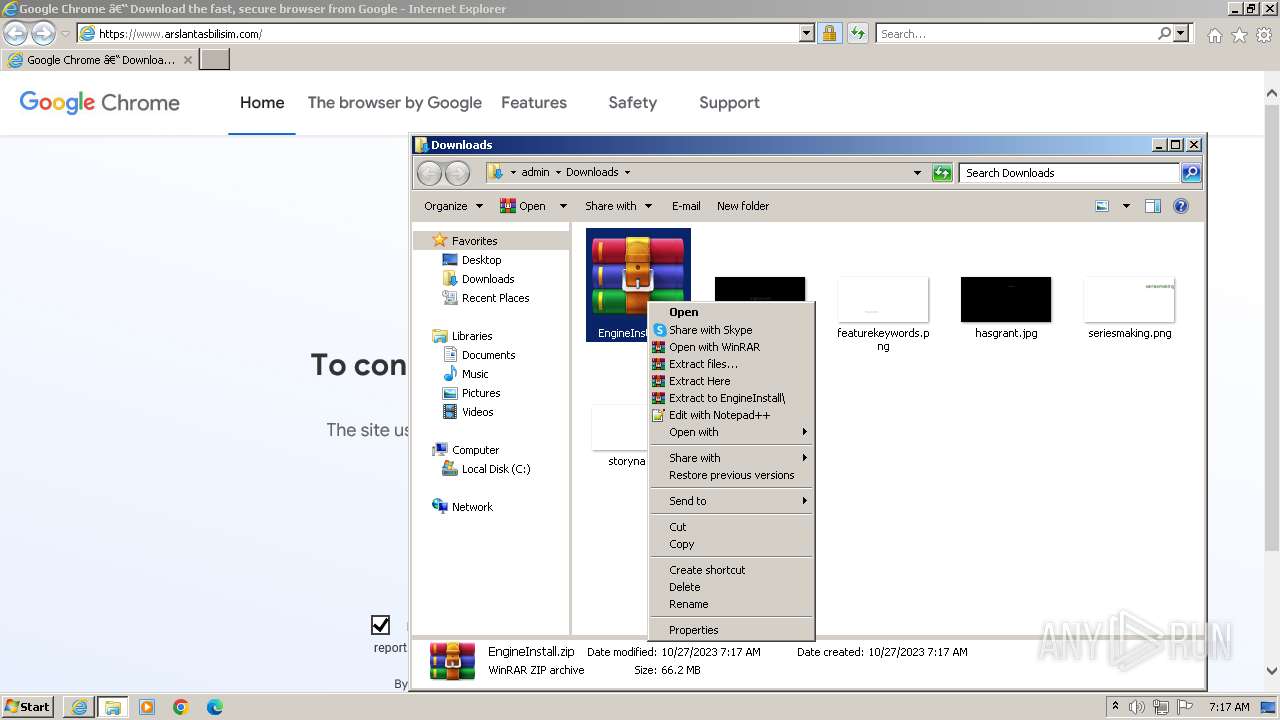Viewport: 1280px width, 720px height.
Task: Click the Explorer back arrow button
Action: tap(429, 173)
